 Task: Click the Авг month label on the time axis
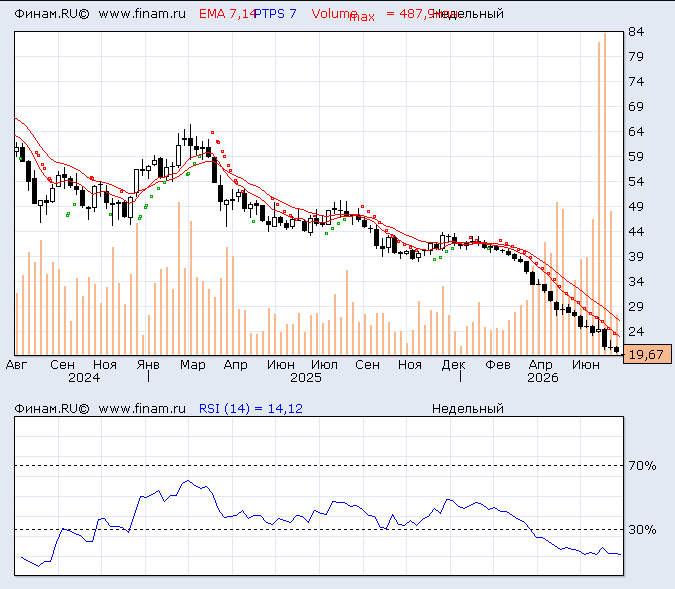click(16, 365)
